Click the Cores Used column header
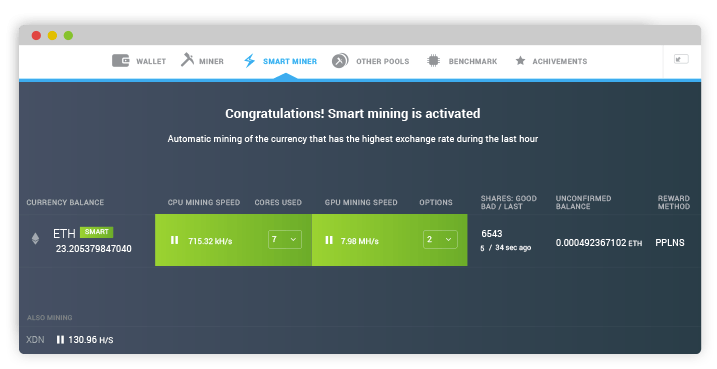Viewport: 717px width, 369px height. (278, 202)
